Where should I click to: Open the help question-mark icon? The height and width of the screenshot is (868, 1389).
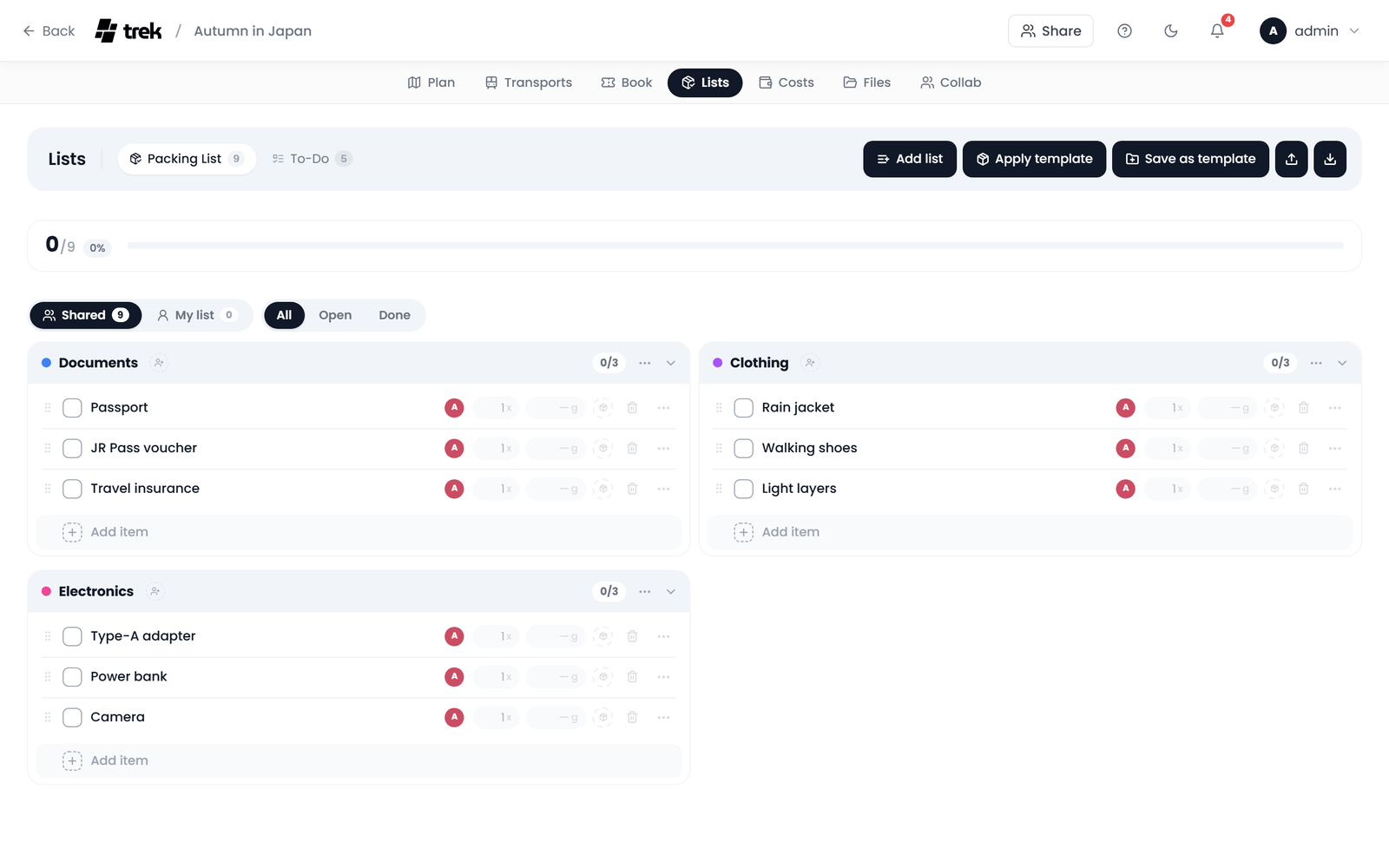coord(1124,31)
